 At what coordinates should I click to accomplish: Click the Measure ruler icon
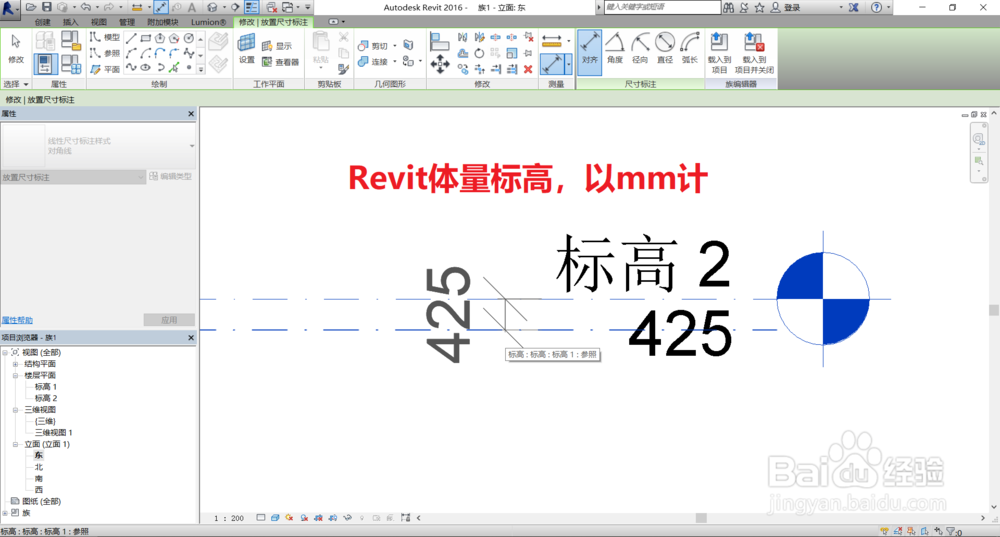[552, 41]
